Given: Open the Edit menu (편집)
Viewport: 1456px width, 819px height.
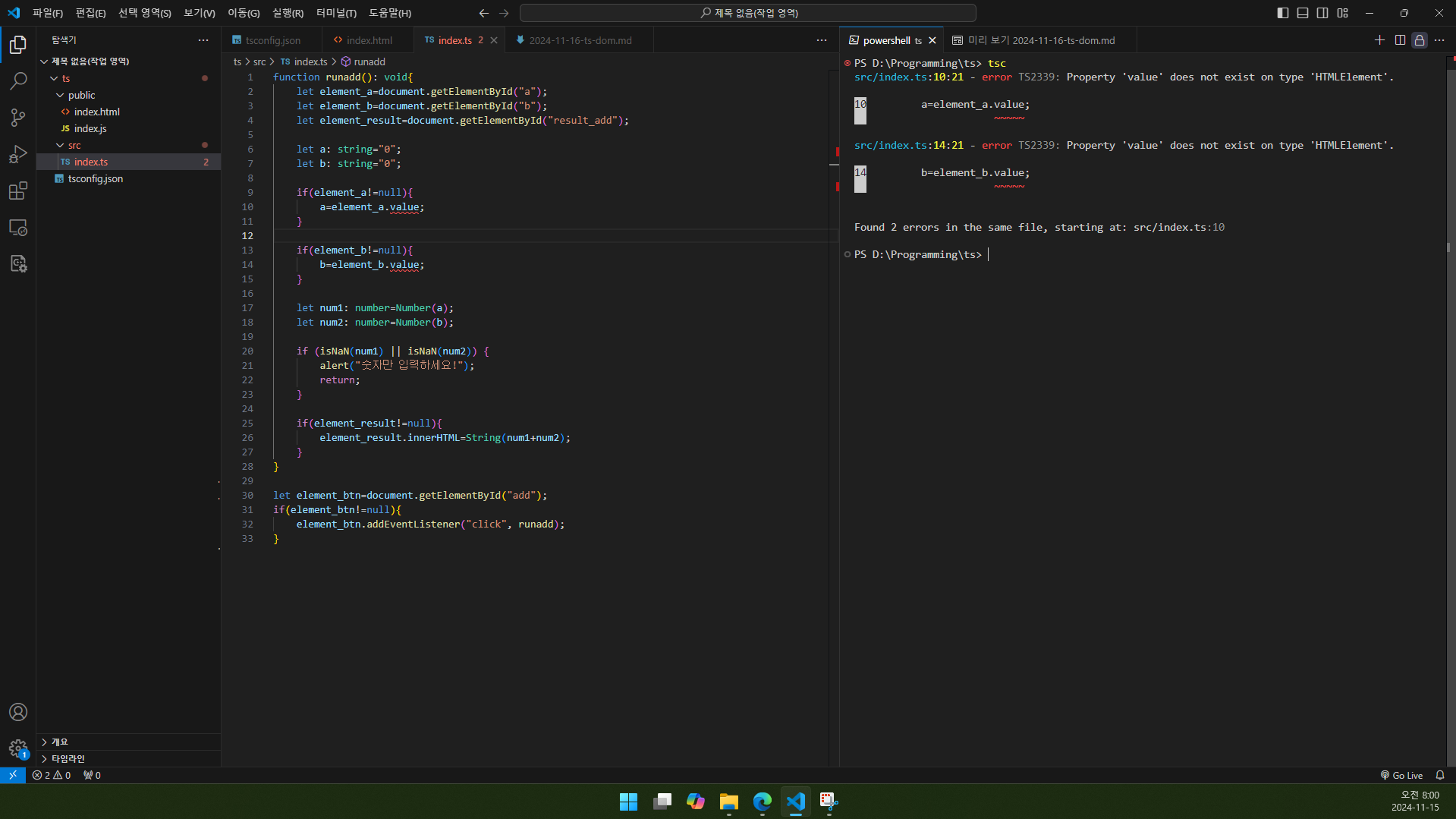Looking at the screenshot, I should point(90,13).
